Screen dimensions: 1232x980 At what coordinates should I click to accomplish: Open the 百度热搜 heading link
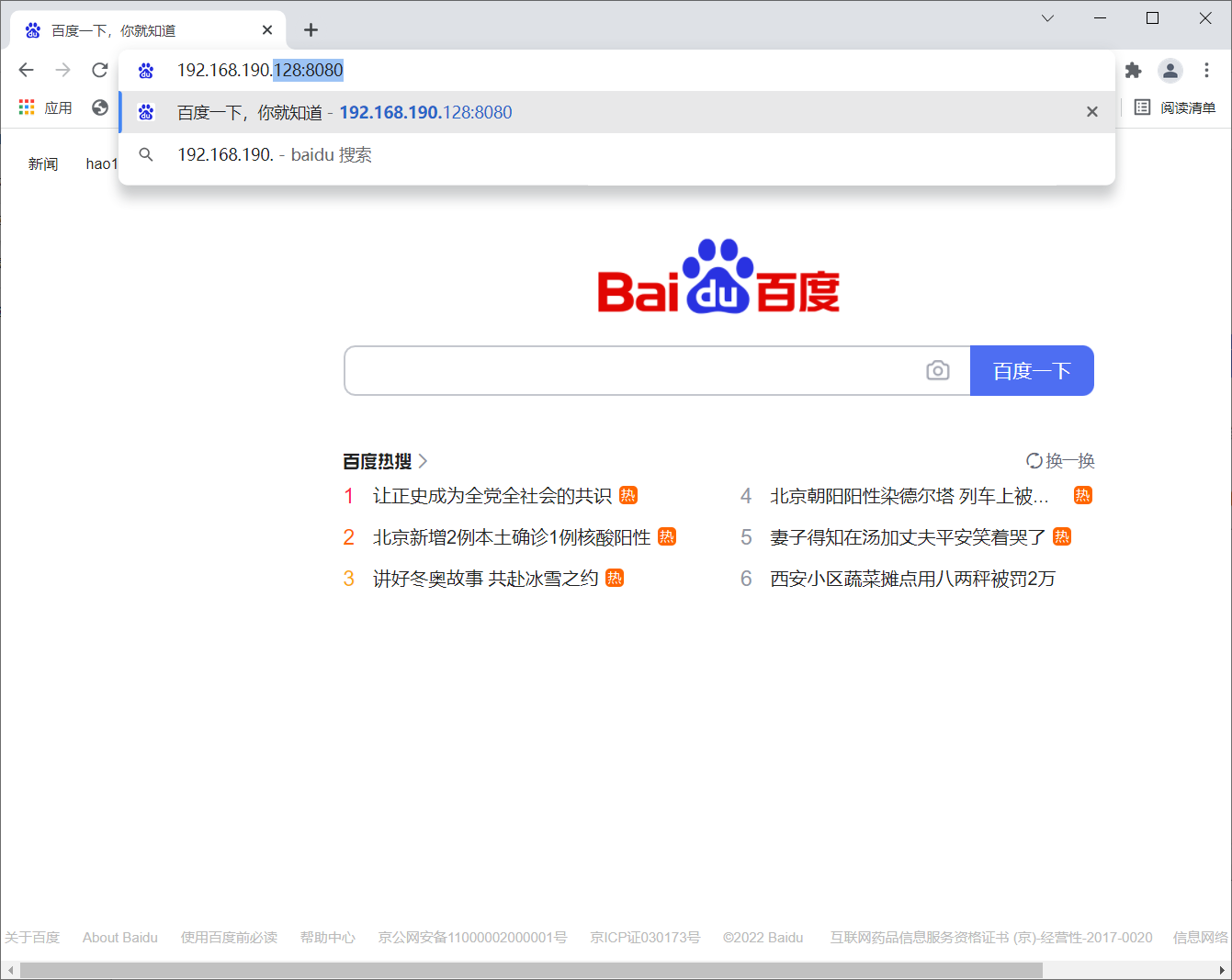[x=385, y=461]
